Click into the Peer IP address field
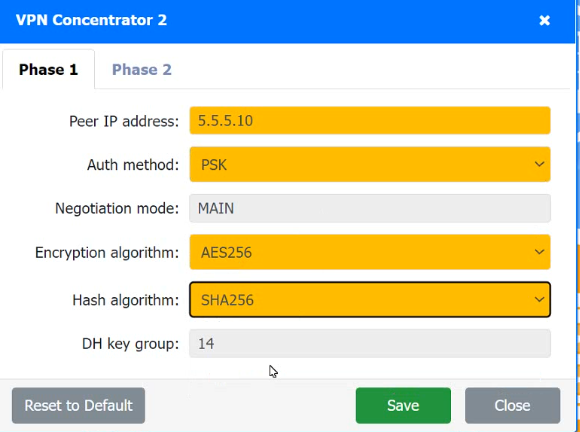This screenshot has height=432, width=580. 370,121
